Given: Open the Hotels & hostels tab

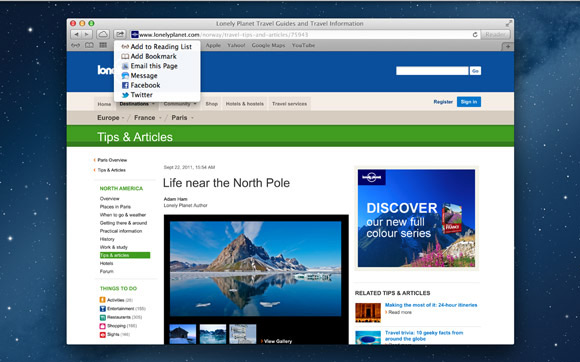Looking at the screenshot, I should pos(245,104).
